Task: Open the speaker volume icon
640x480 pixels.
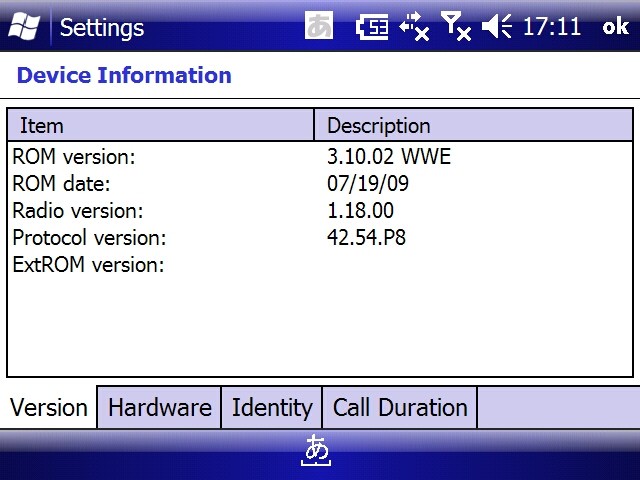Action: click(497, 27)
